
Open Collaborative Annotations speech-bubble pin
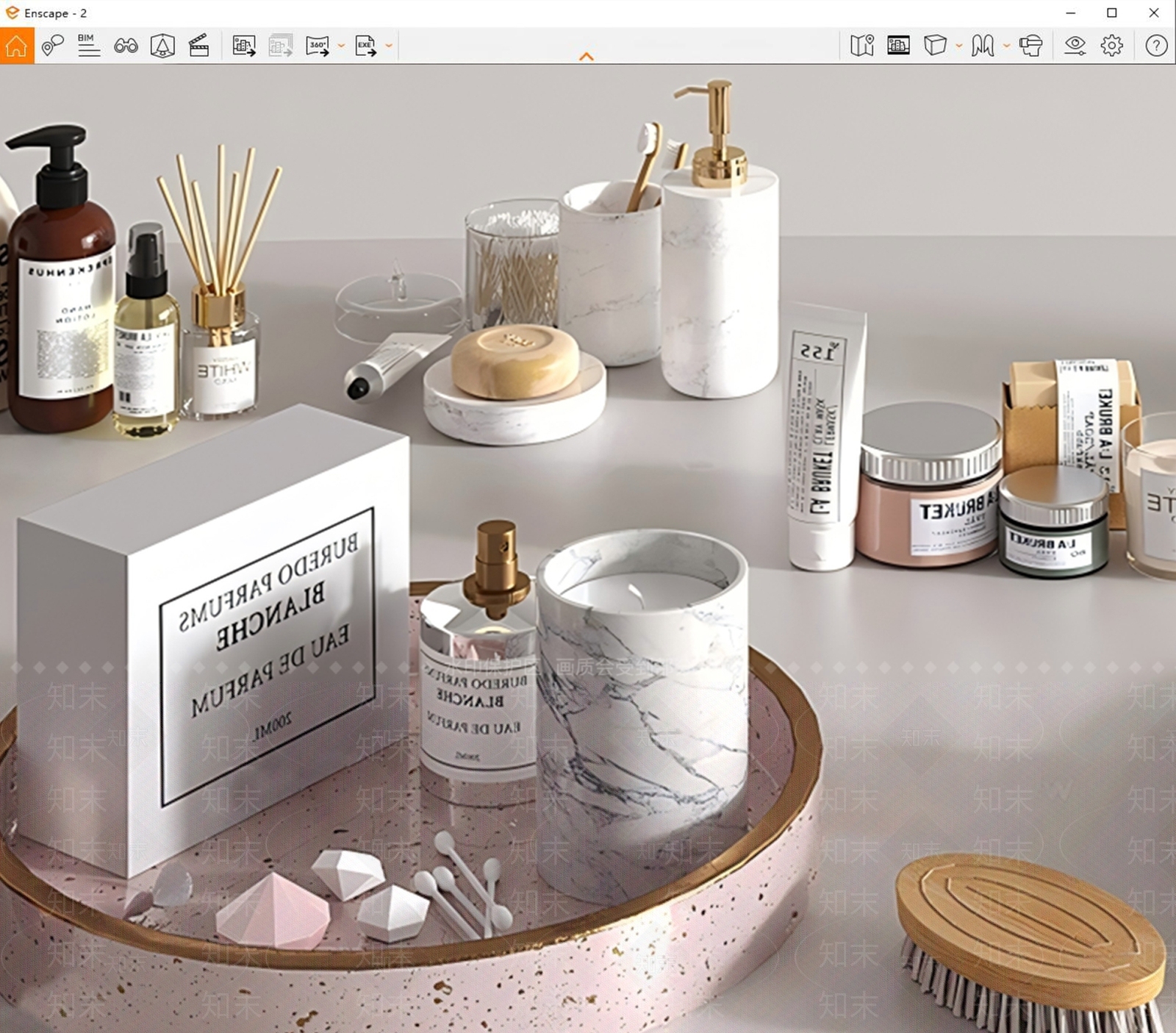(52, 46)
